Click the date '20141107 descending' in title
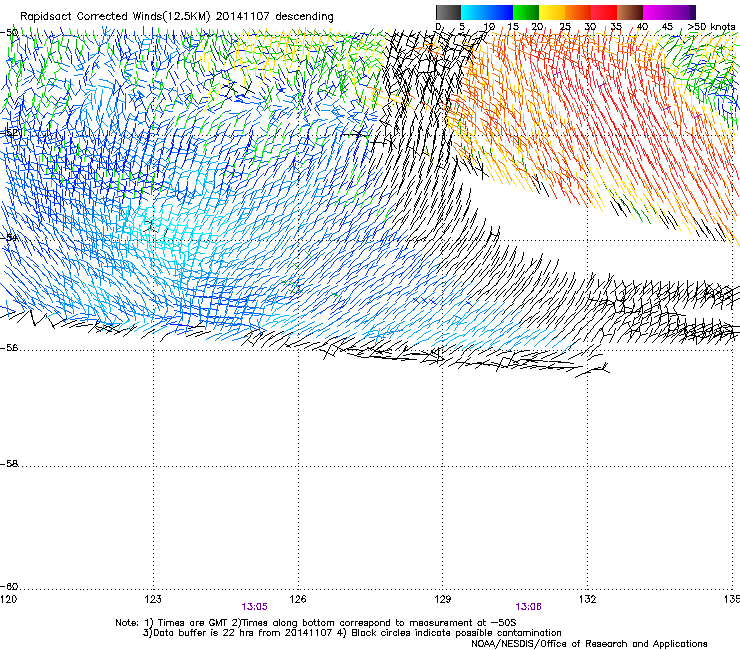740x650 pixels. [x=274, y=16]
